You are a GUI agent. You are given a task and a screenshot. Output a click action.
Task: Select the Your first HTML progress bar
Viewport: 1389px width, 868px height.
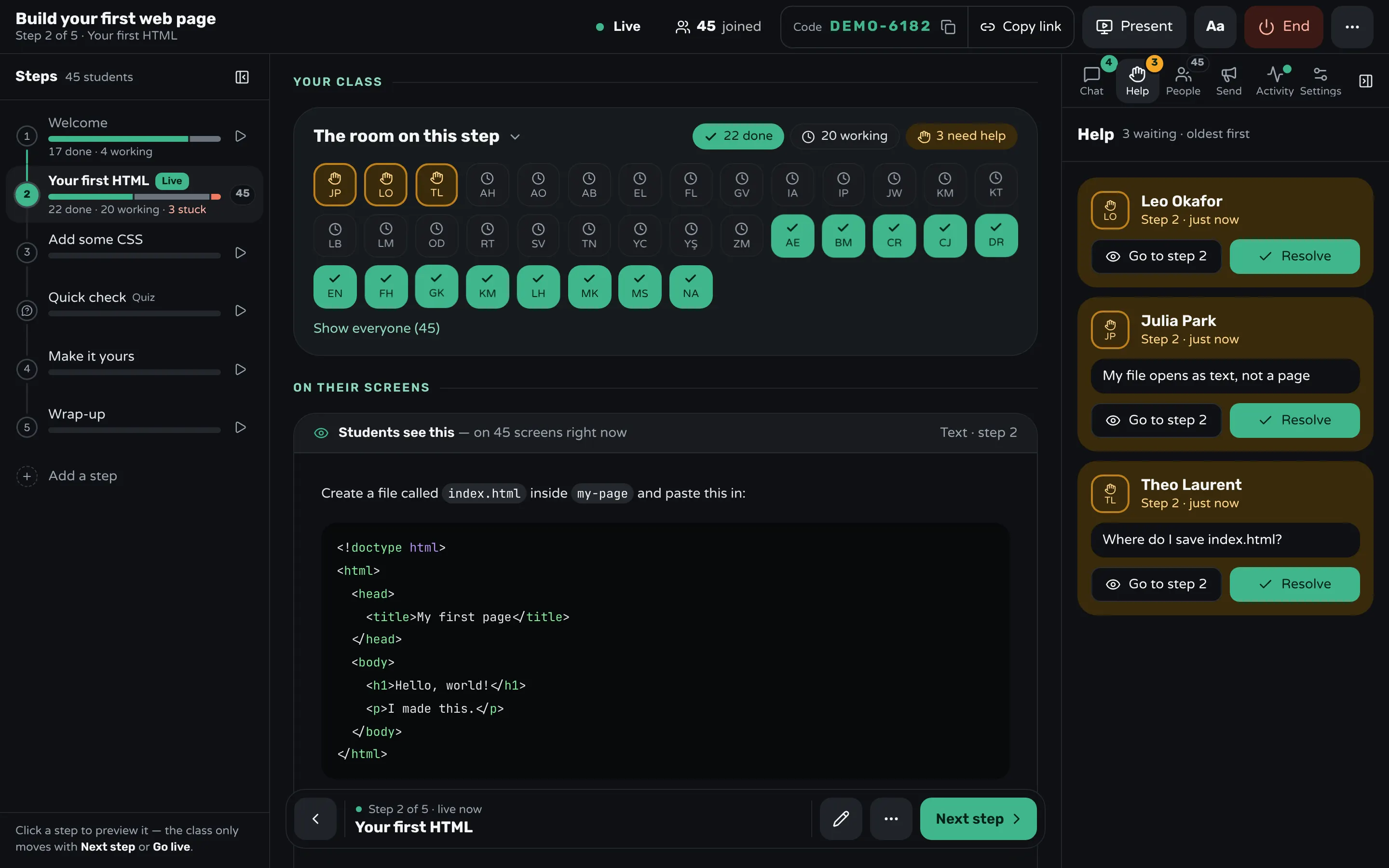[x=134, y=197]
